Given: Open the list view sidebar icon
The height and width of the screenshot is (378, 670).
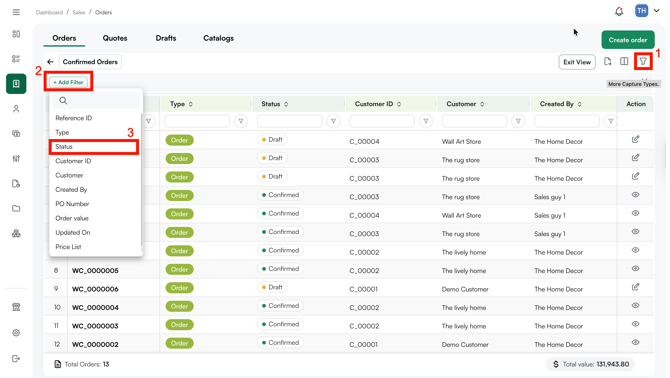Looking at the screenshot, I should point(16,59).
